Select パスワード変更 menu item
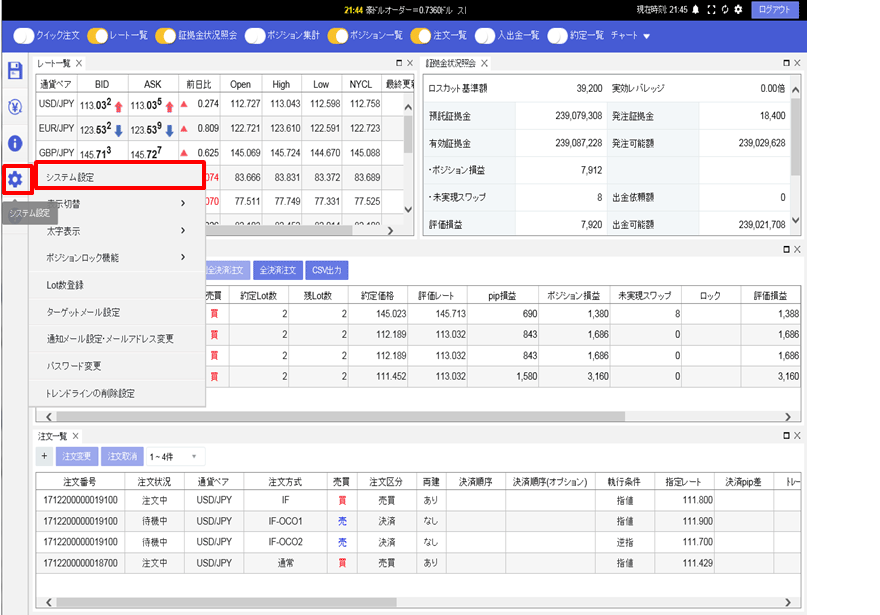 tap(117, 366)
